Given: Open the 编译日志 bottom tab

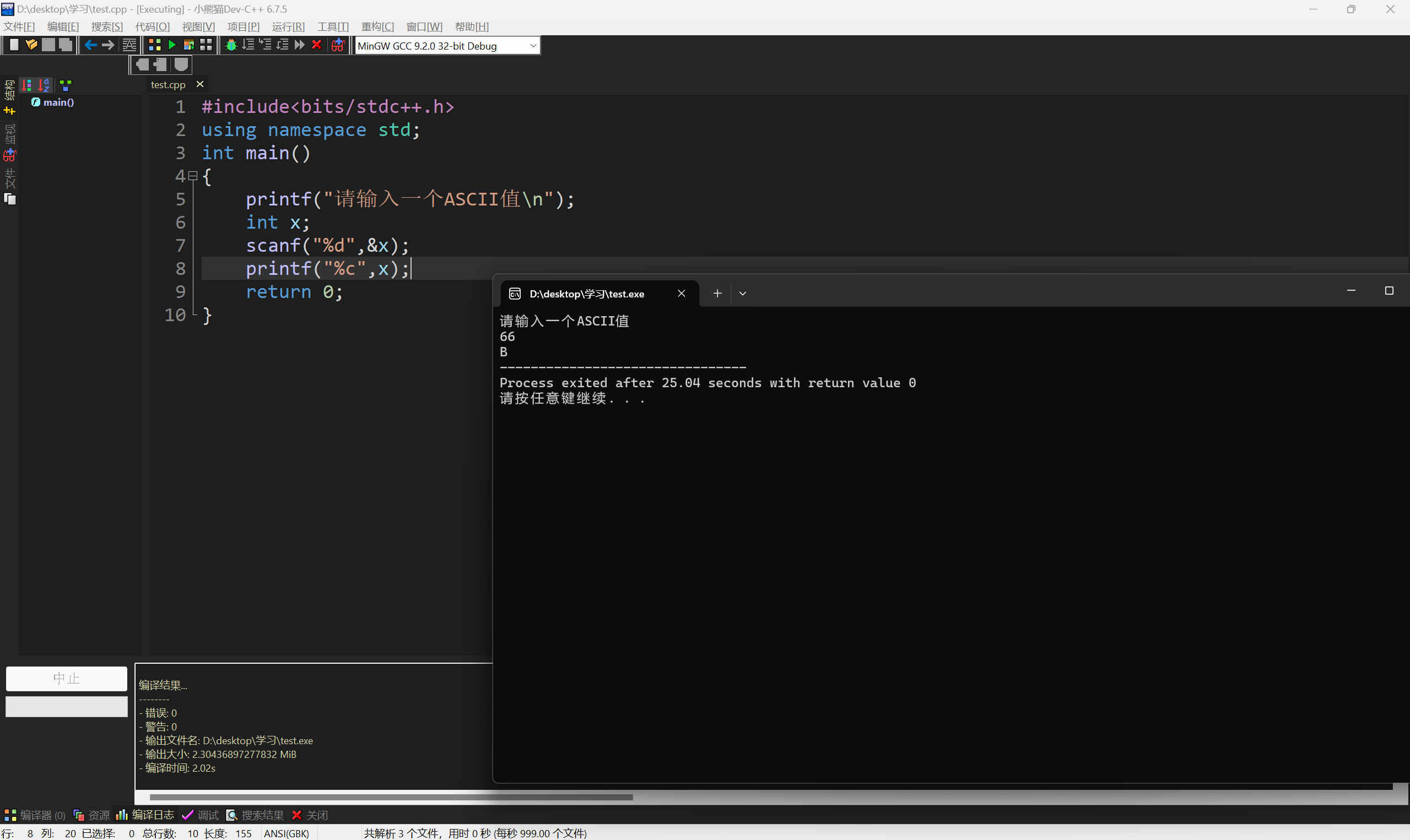Looking at the screenshot, I should [145, 815].
